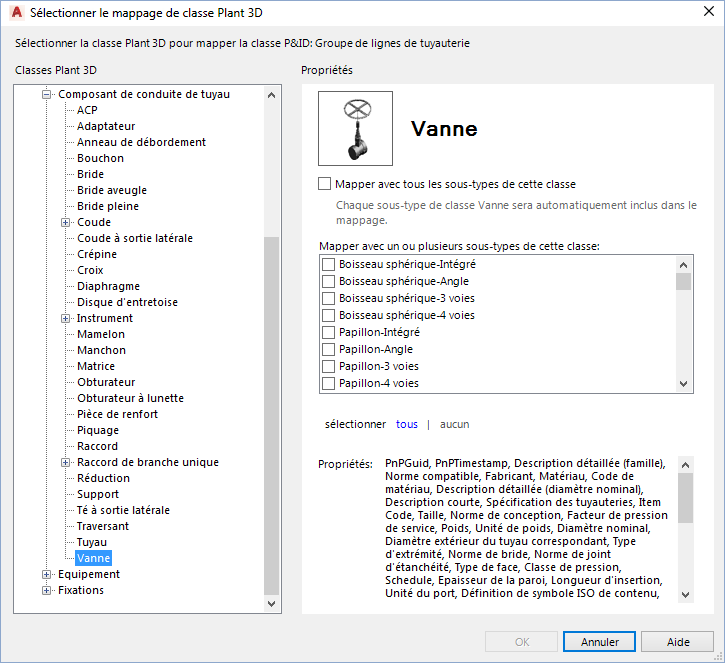The height and width of the screenshot is (663, 725).
Task: Check Boisseau sphérique-3 voies sub-type
Action: coord(328,298)
